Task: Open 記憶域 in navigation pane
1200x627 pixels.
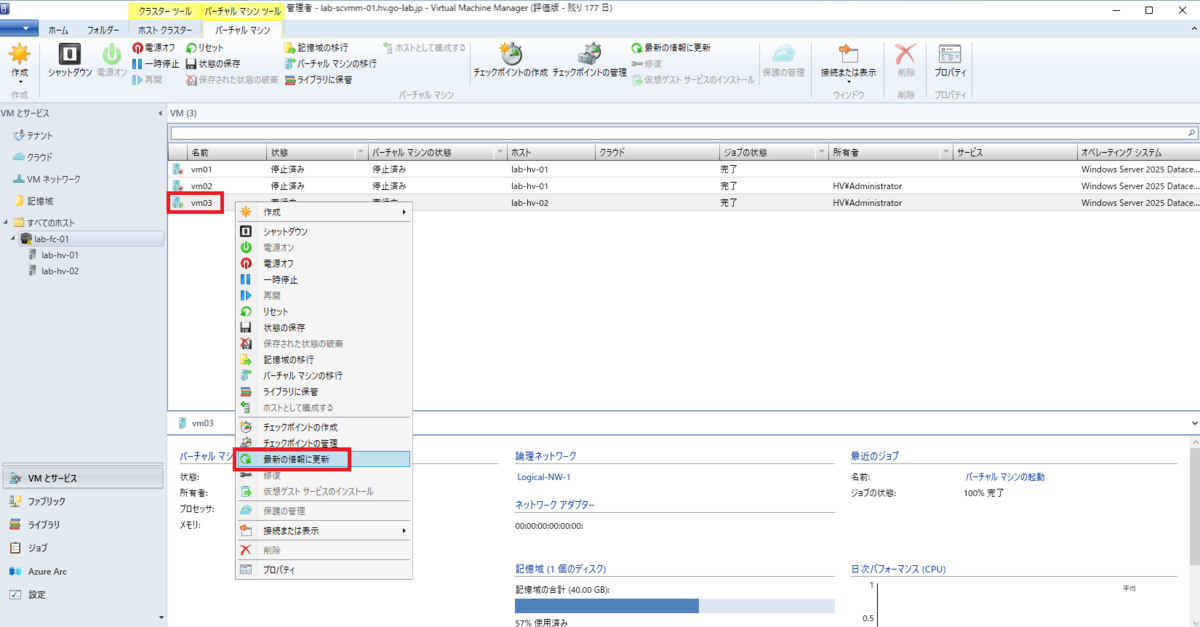Action: coord(32,201)
